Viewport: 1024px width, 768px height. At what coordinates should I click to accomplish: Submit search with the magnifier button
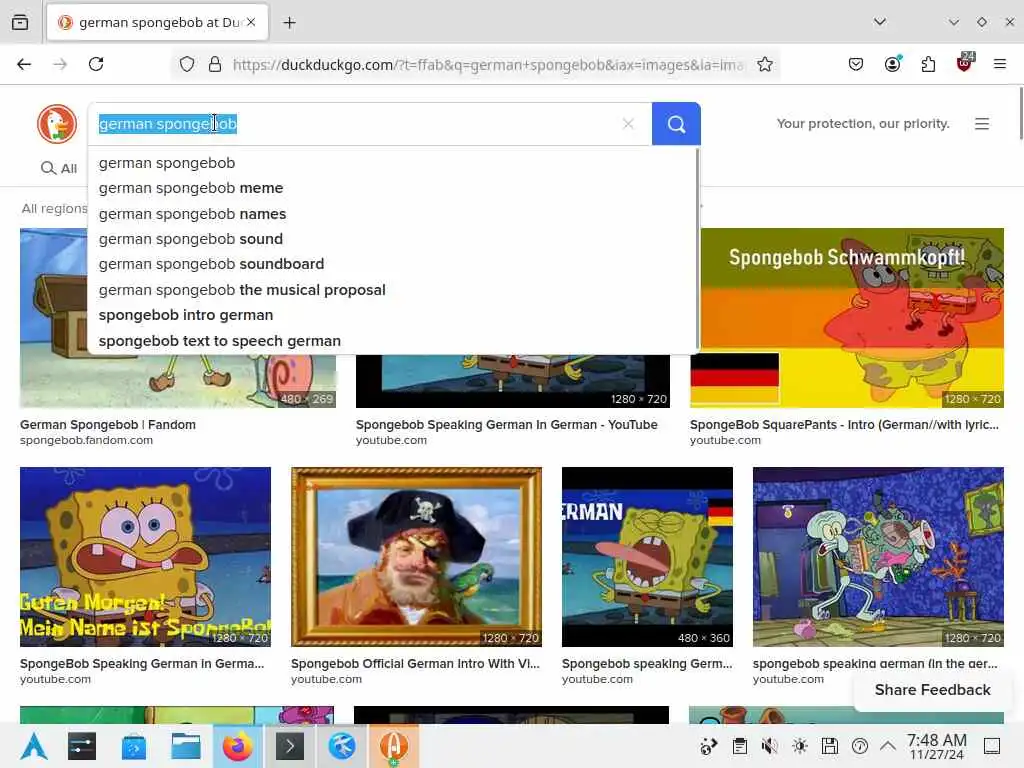(676, 123)
